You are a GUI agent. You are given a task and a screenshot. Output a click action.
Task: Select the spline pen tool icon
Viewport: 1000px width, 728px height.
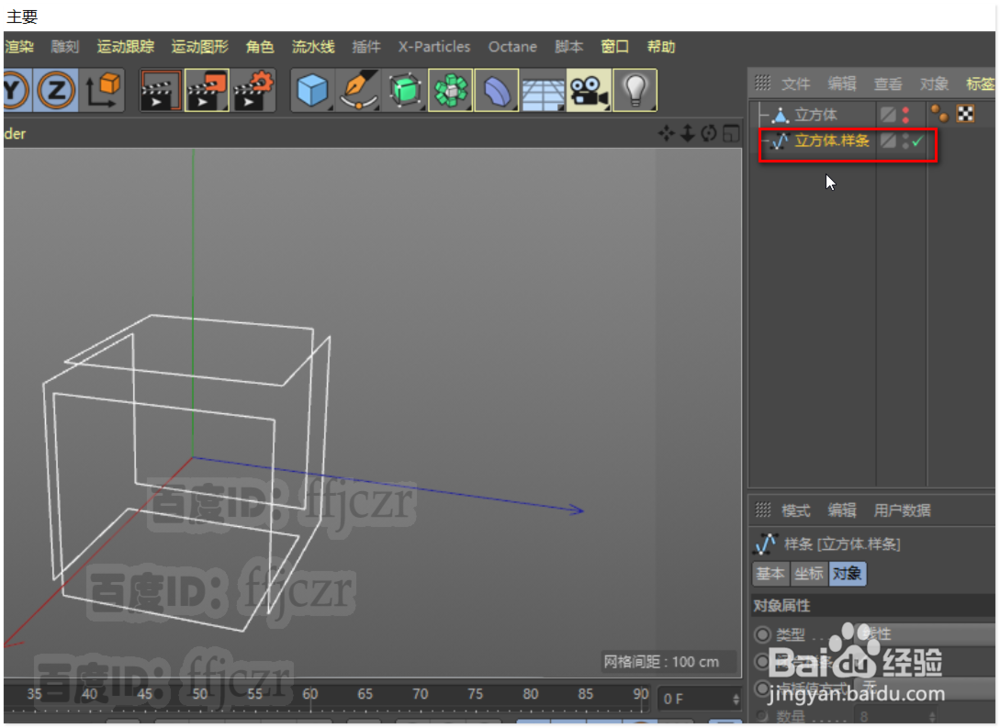(x=358, y=91)
